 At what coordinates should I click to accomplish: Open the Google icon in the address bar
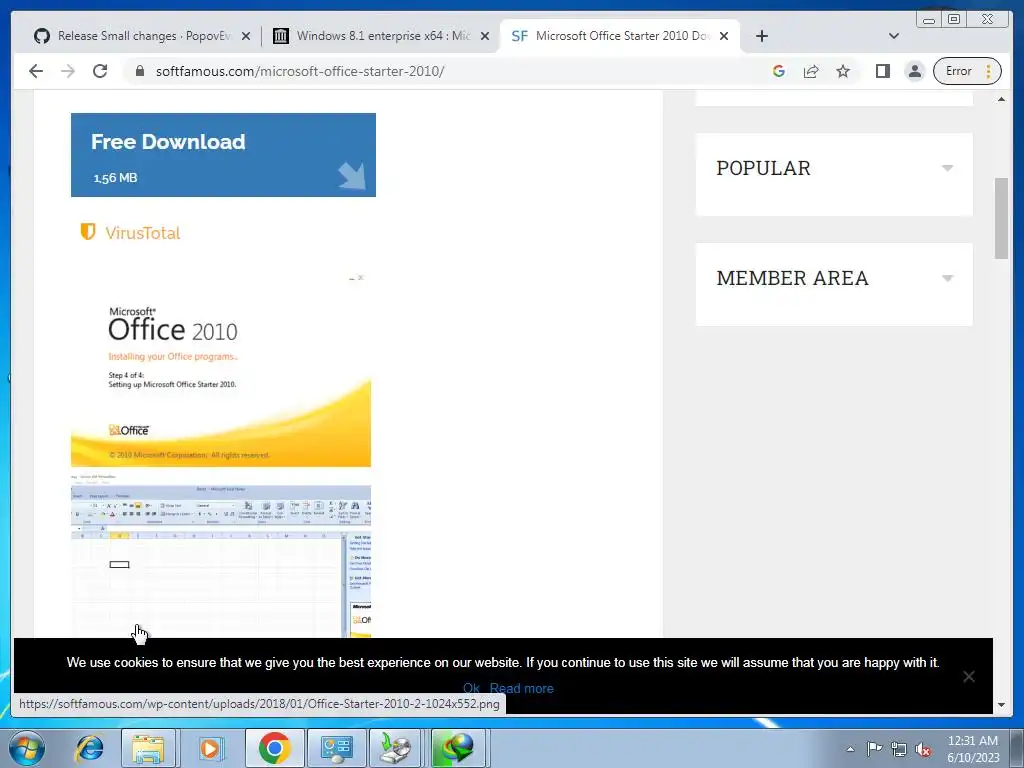pos(778,71)
